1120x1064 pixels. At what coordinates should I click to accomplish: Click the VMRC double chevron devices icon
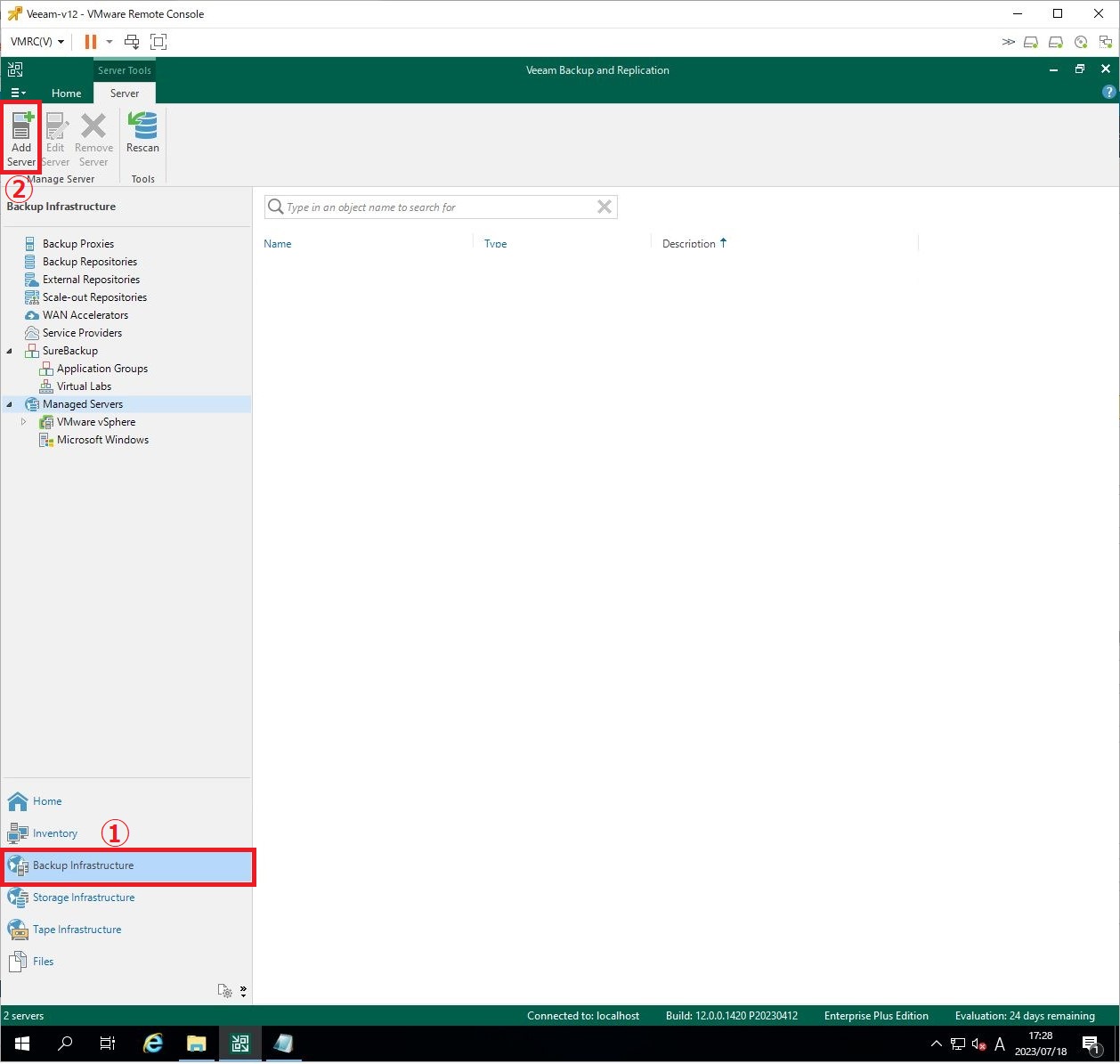(x=1008, y=42)
